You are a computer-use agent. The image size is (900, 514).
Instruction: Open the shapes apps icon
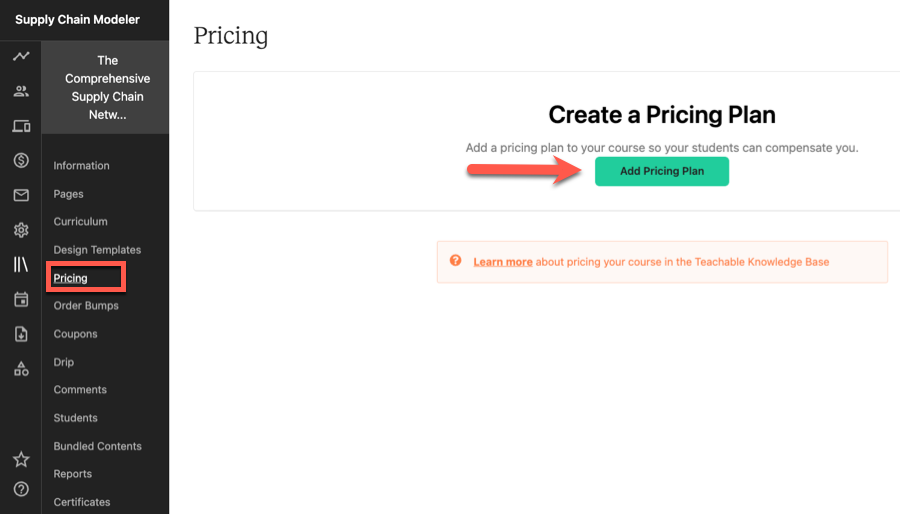[21, 369]
